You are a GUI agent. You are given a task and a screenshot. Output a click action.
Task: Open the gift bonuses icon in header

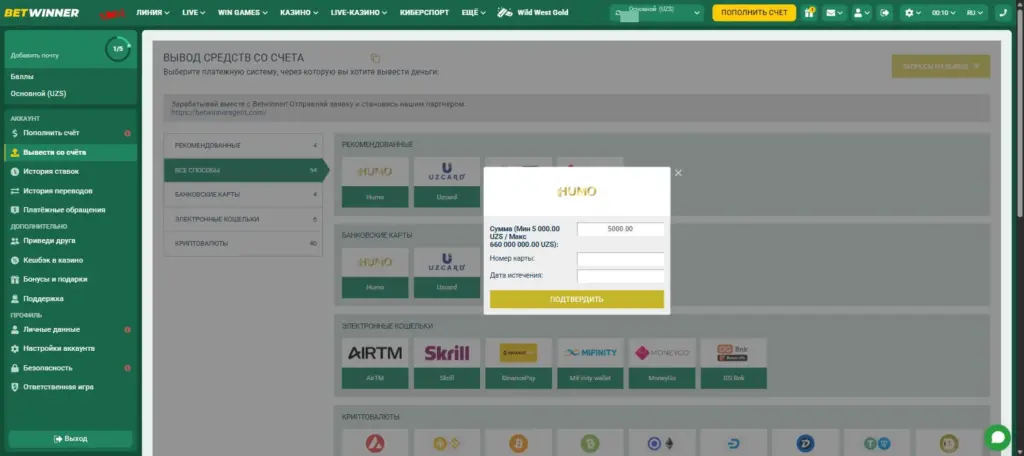coord(809,12)
